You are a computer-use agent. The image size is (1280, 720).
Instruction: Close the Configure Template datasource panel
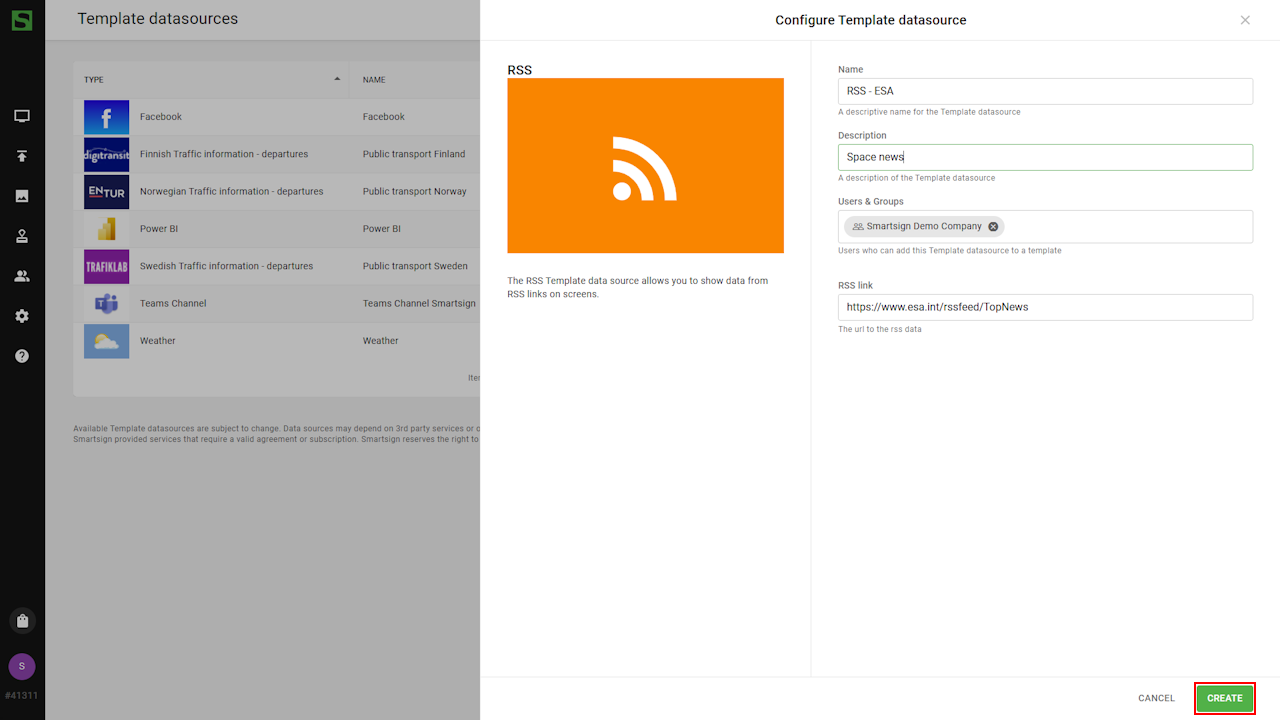[1245, 20]
